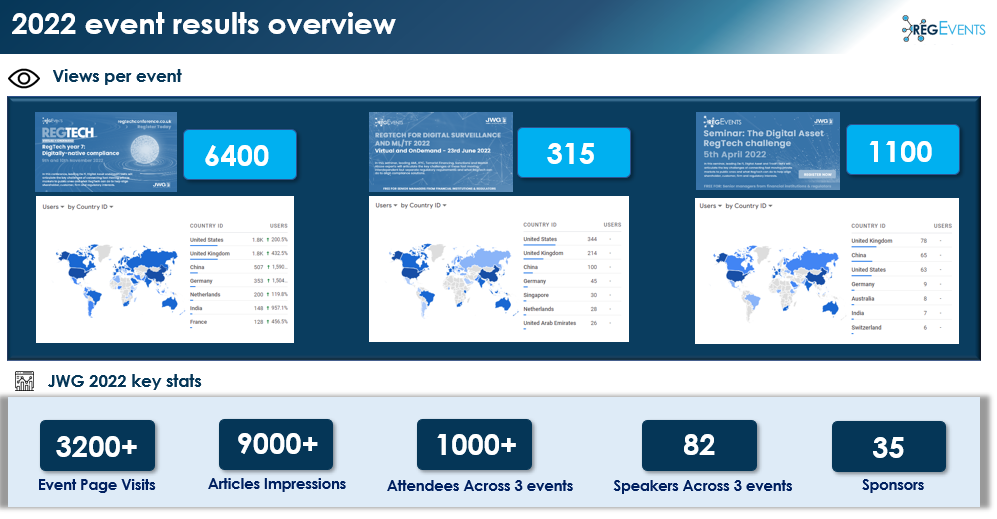Select the Speakers Across 3 events label
The width and height of the screenshot is (997, 519).
click(x=703, y=486)
